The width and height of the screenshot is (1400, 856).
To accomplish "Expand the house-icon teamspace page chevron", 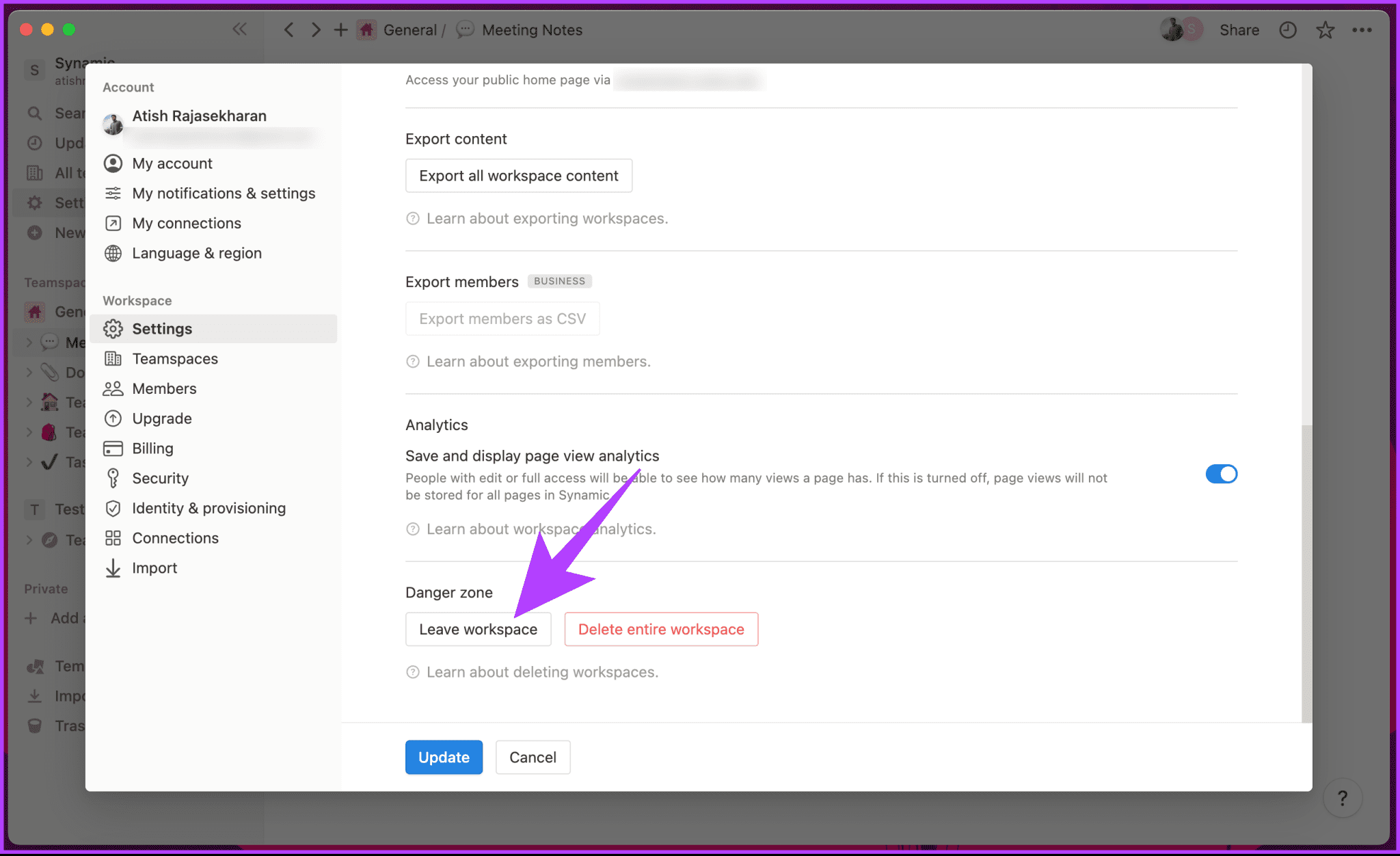I will click(x=29, y=402).
